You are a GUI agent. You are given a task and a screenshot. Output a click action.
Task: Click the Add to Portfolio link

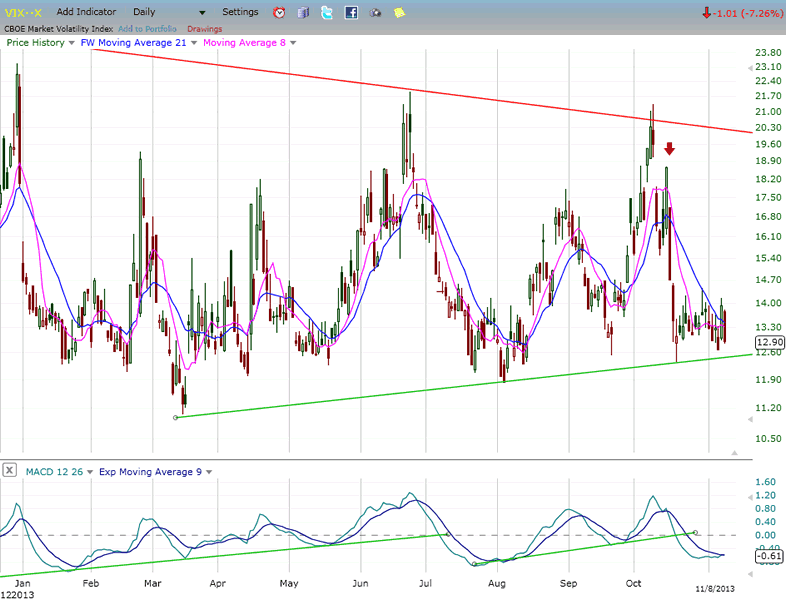[150, 28]
